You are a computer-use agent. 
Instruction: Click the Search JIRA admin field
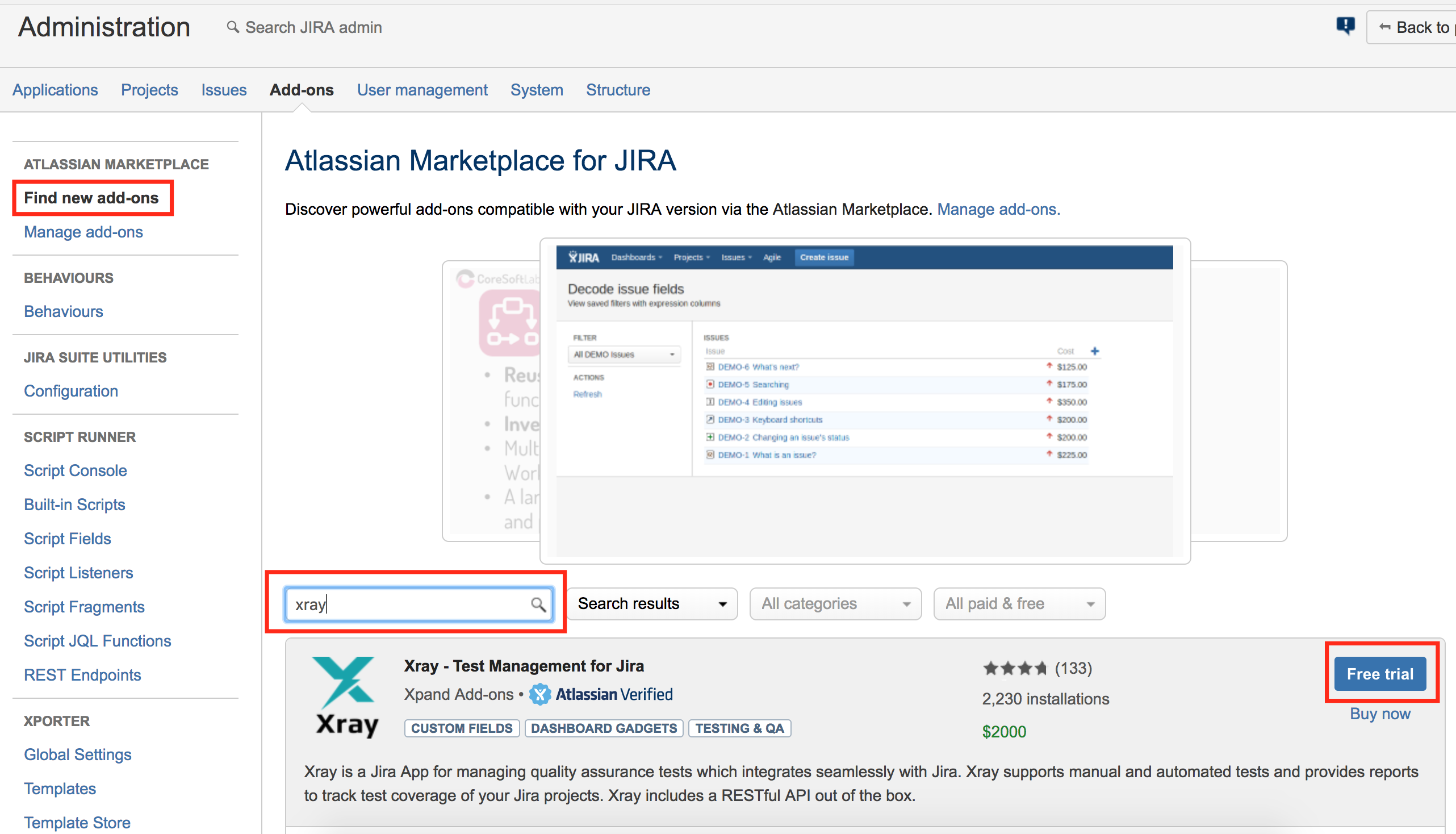313,27
